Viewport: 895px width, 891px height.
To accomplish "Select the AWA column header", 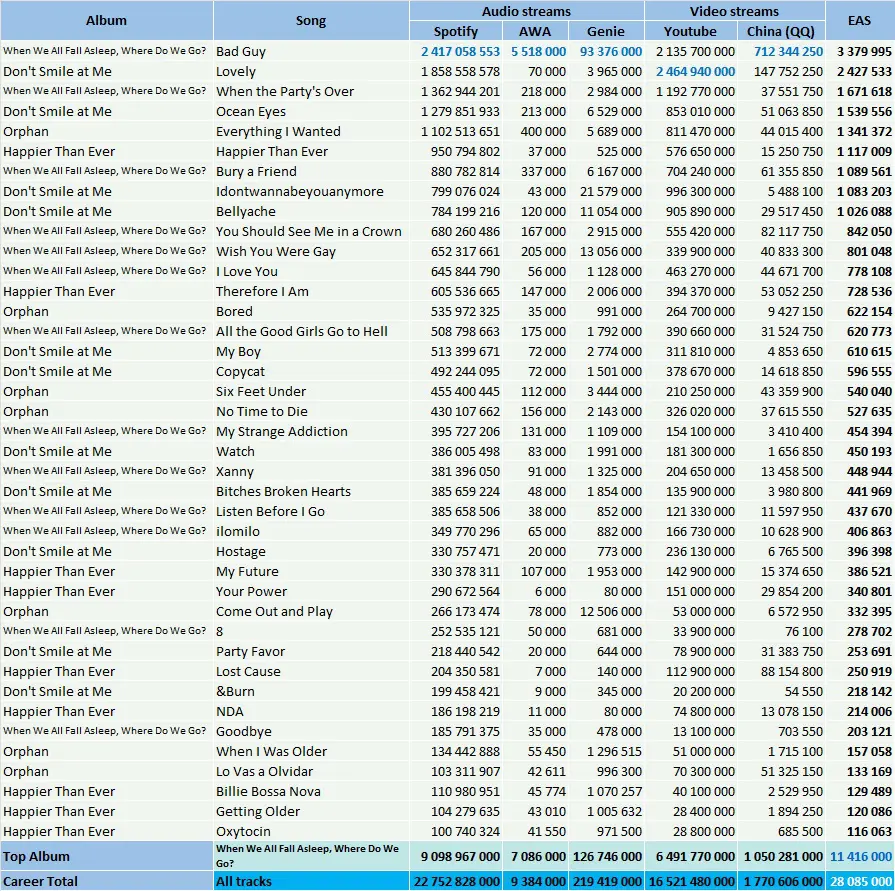I will pos(535,31).
